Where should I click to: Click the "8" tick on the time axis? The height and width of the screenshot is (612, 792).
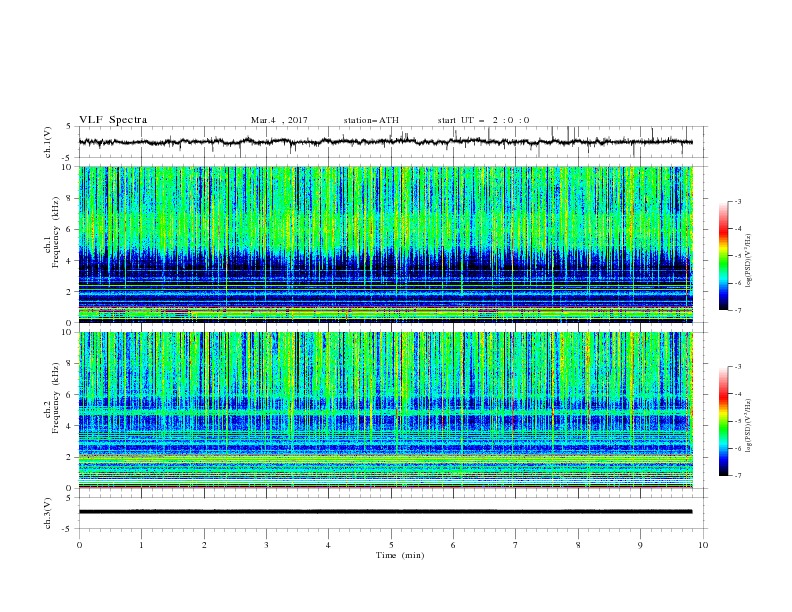pyautogui.click(x=578, y=545)
